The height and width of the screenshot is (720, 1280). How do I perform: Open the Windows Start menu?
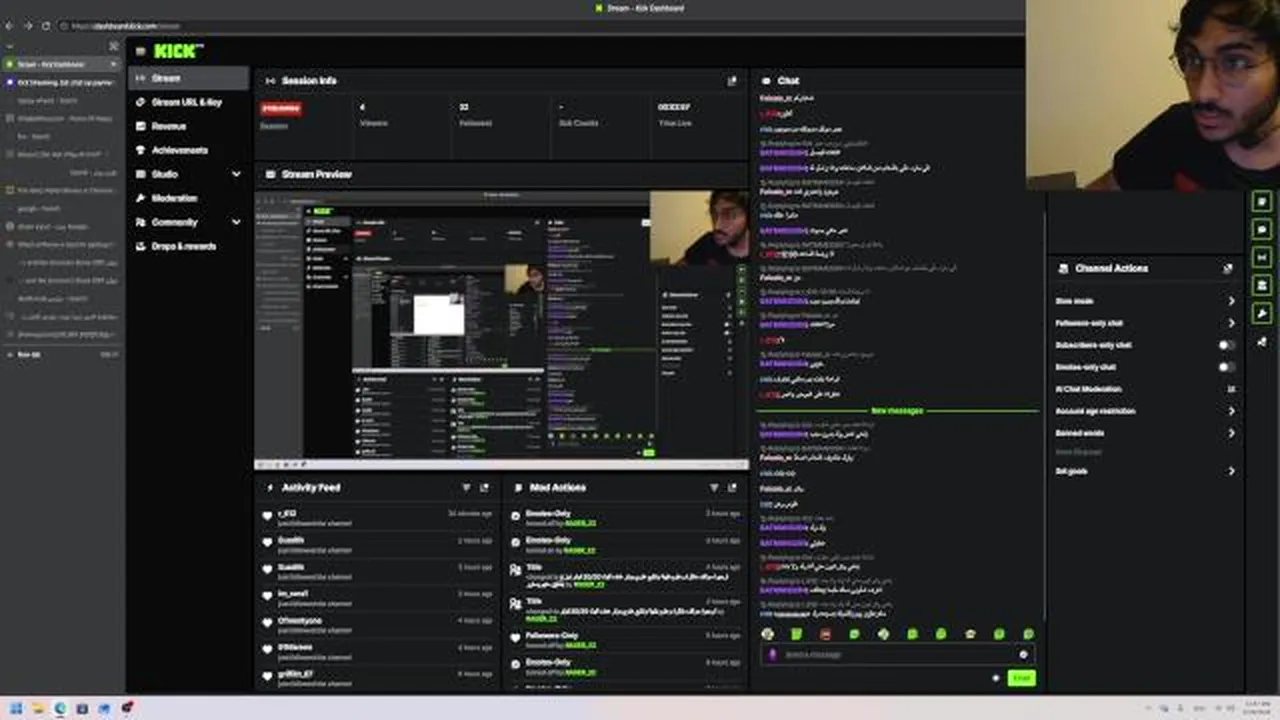[x=16, y=708]
